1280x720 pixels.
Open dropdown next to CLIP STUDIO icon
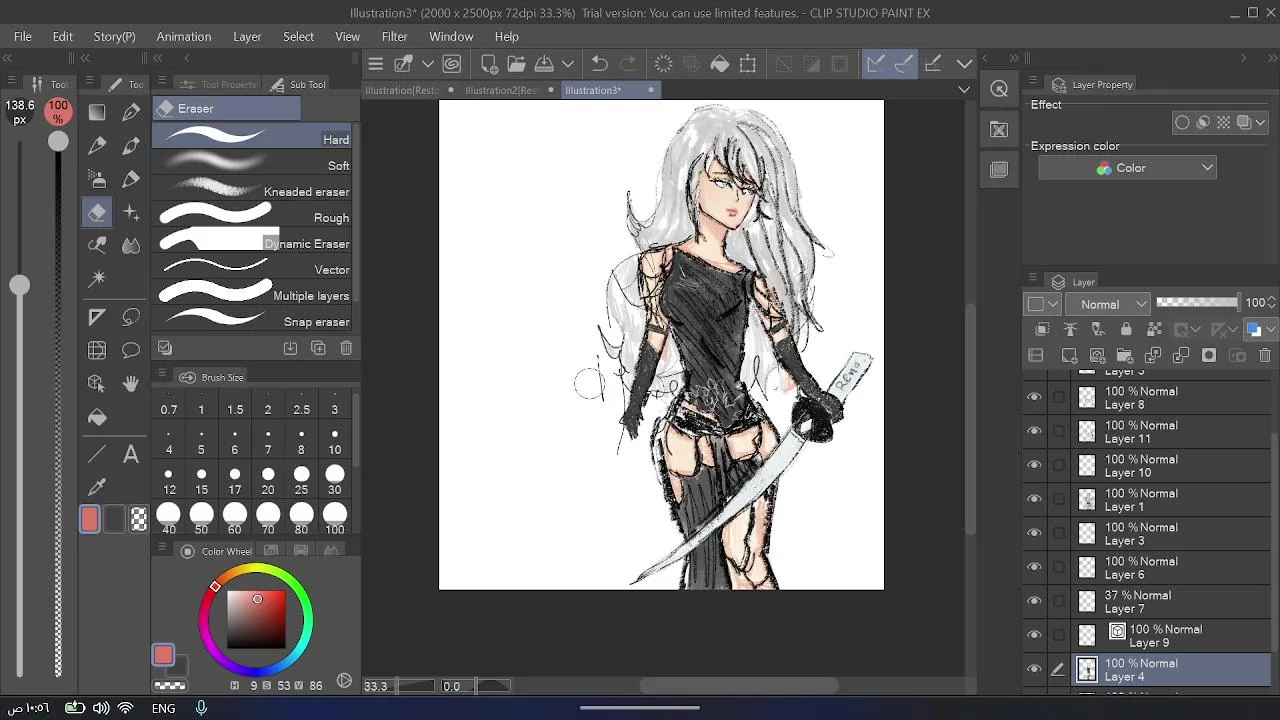428,64
